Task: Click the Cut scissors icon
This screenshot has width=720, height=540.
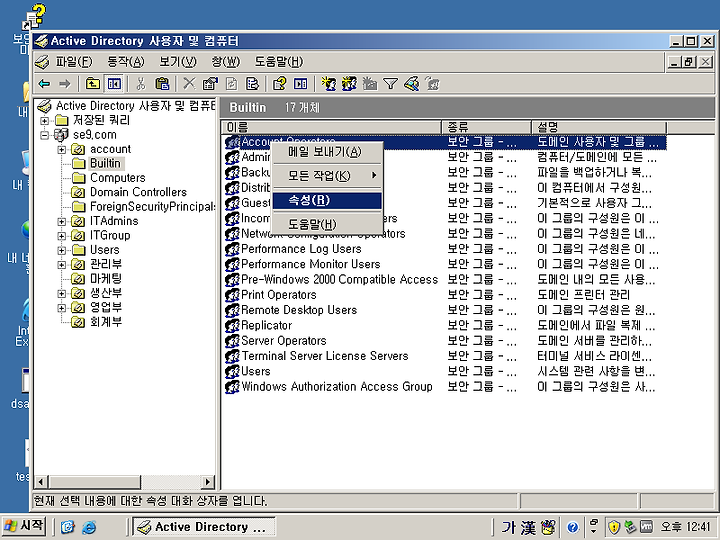Action: click(141, 84)
